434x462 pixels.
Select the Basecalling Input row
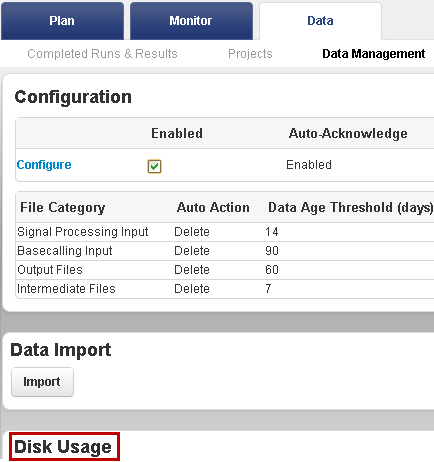pyautogui.click(x=225, y=251)
